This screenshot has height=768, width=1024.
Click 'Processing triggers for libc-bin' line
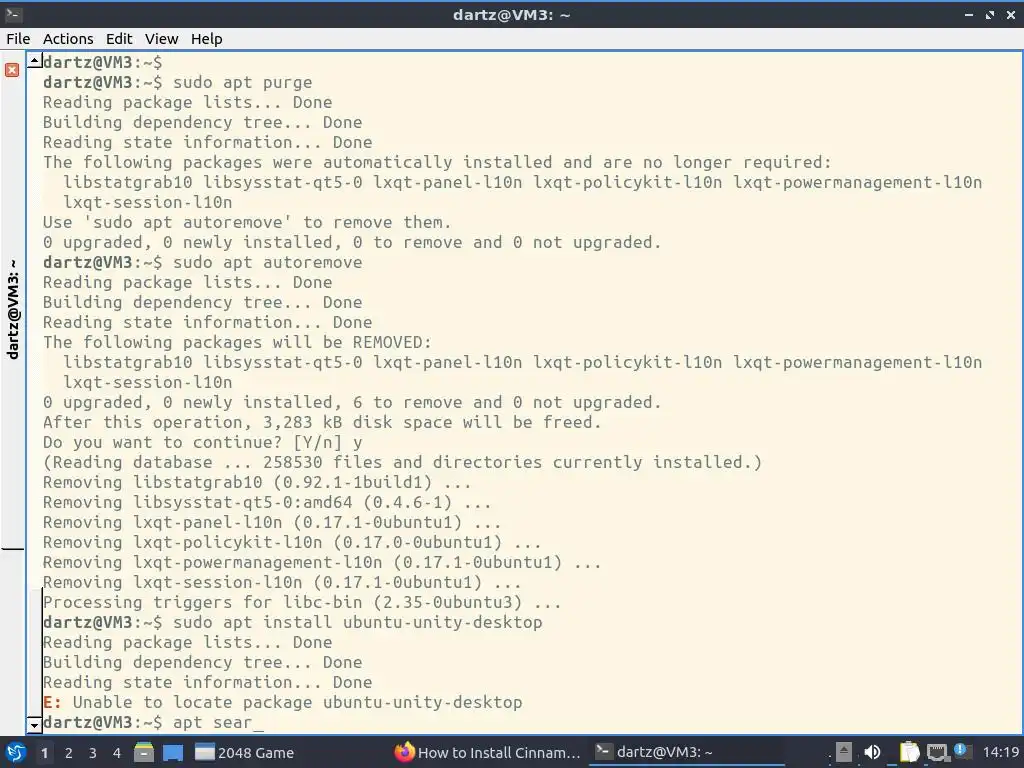[302, 602]
